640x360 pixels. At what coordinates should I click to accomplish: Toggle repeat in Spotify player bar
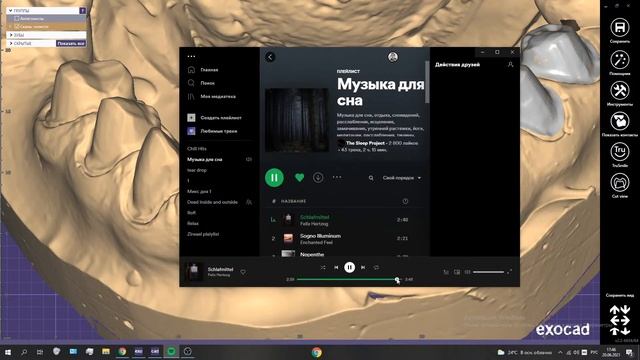pyautogui.click(x=376, y=267)
